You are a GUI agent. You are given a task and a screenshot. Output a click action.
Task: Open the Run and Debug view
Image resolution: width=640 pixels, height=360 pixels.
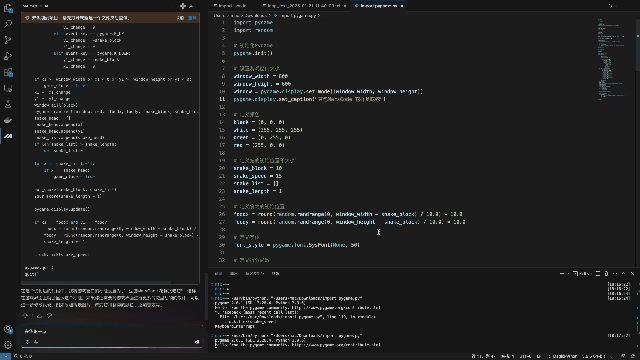pos(8,56)
